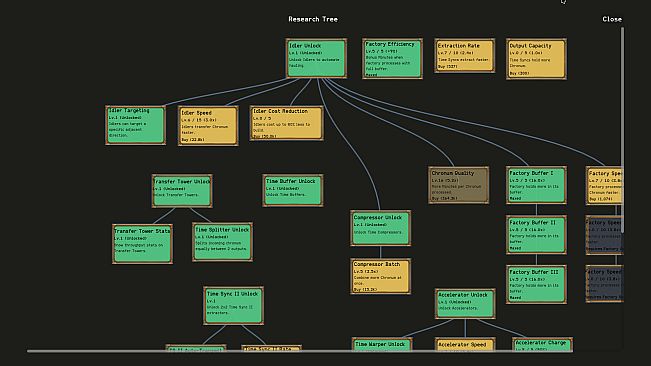
Task: Select the Compressor Unlock node
Action: (x=380, y=228)
